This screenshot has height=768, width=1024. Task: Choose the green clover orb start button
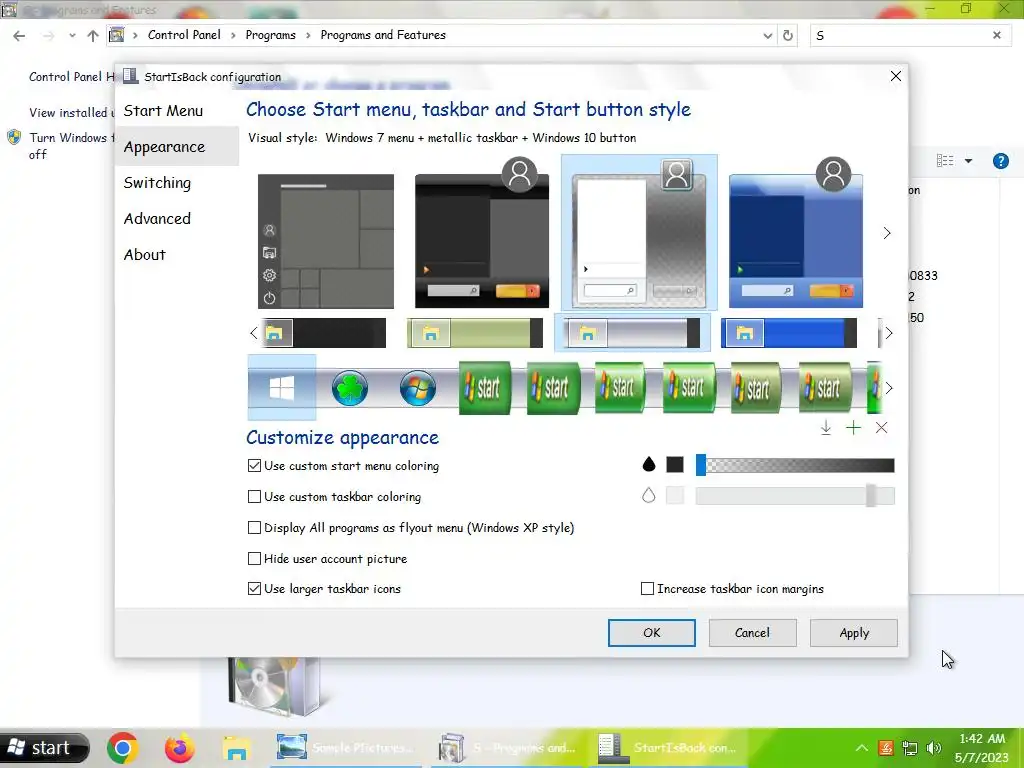(x=350, y=388)
